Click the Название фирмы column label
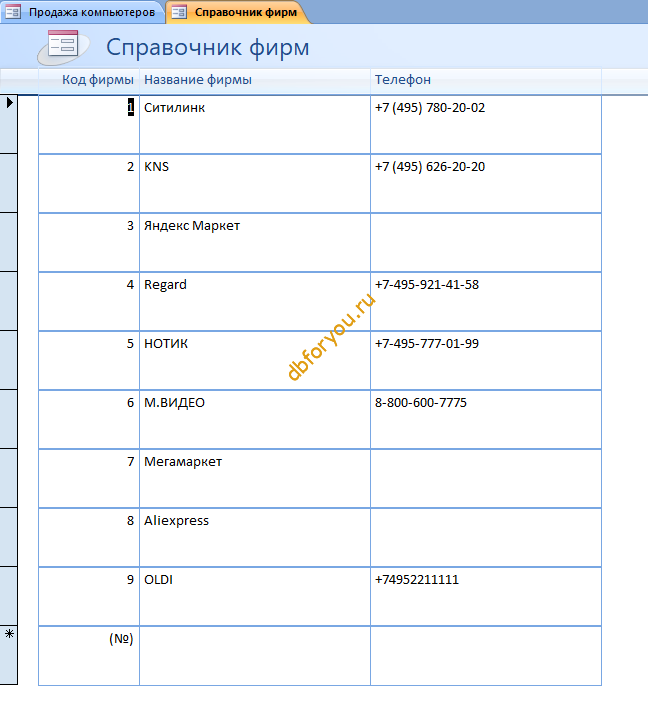 (x=198, y=80)
